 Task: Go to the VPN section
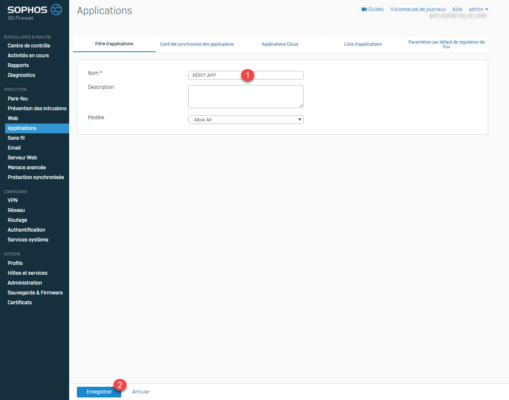[x=13, y=200]
